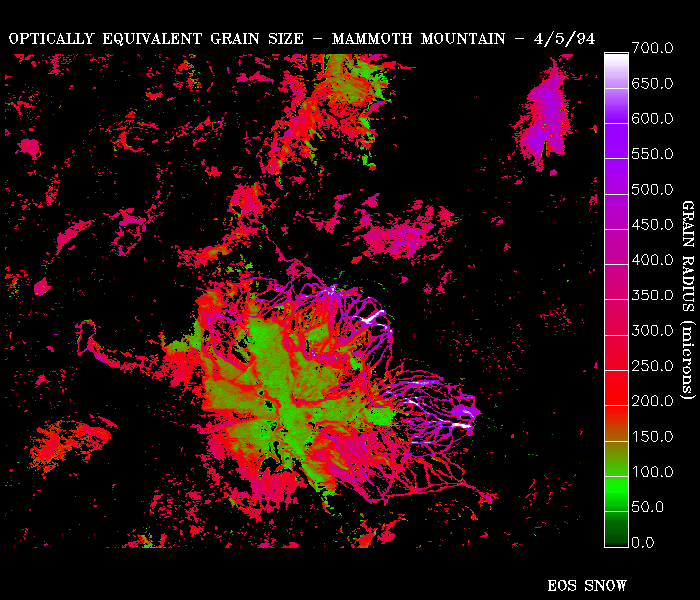
Task: Click the 4/5/94 date in the title
Action: pos(563,39)
